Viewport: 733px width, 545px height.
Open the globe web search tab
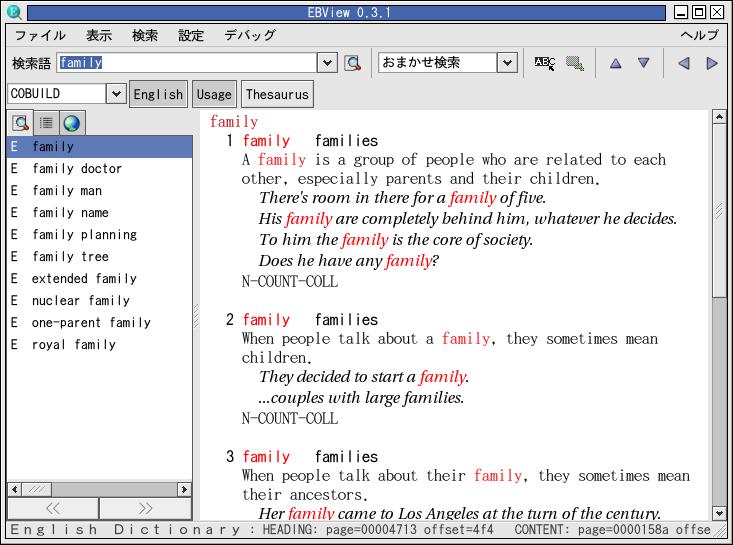click(x=71, y=124)
